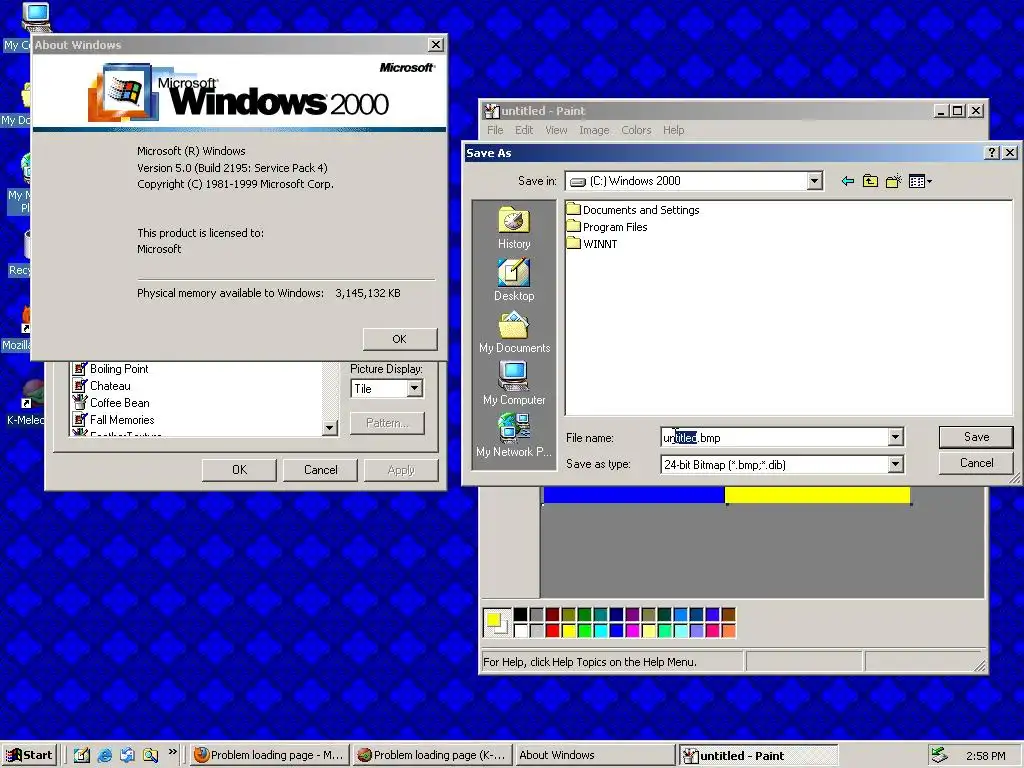
Task: Pick the white swatch in Paint palette
Action: tap(520, 630)
